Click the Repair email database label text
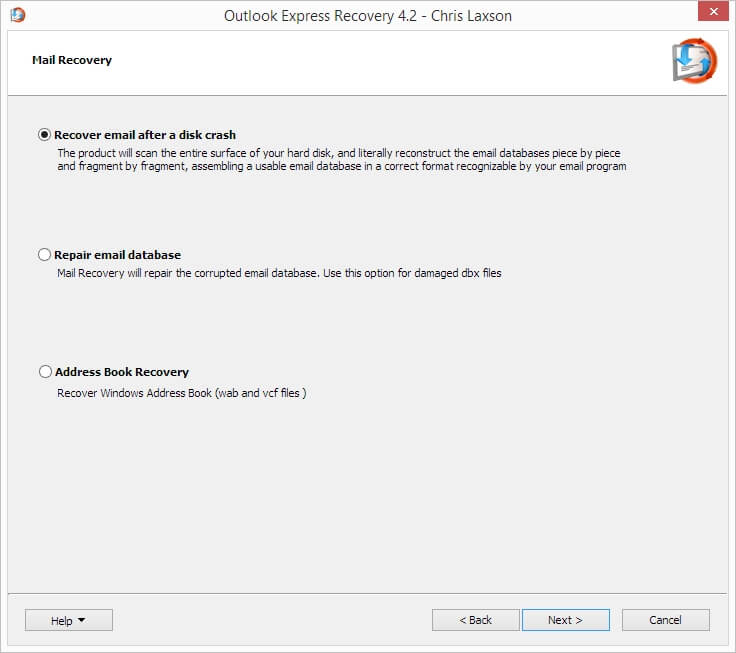Viewport: 736px width, 653px height. pos(117,255)
